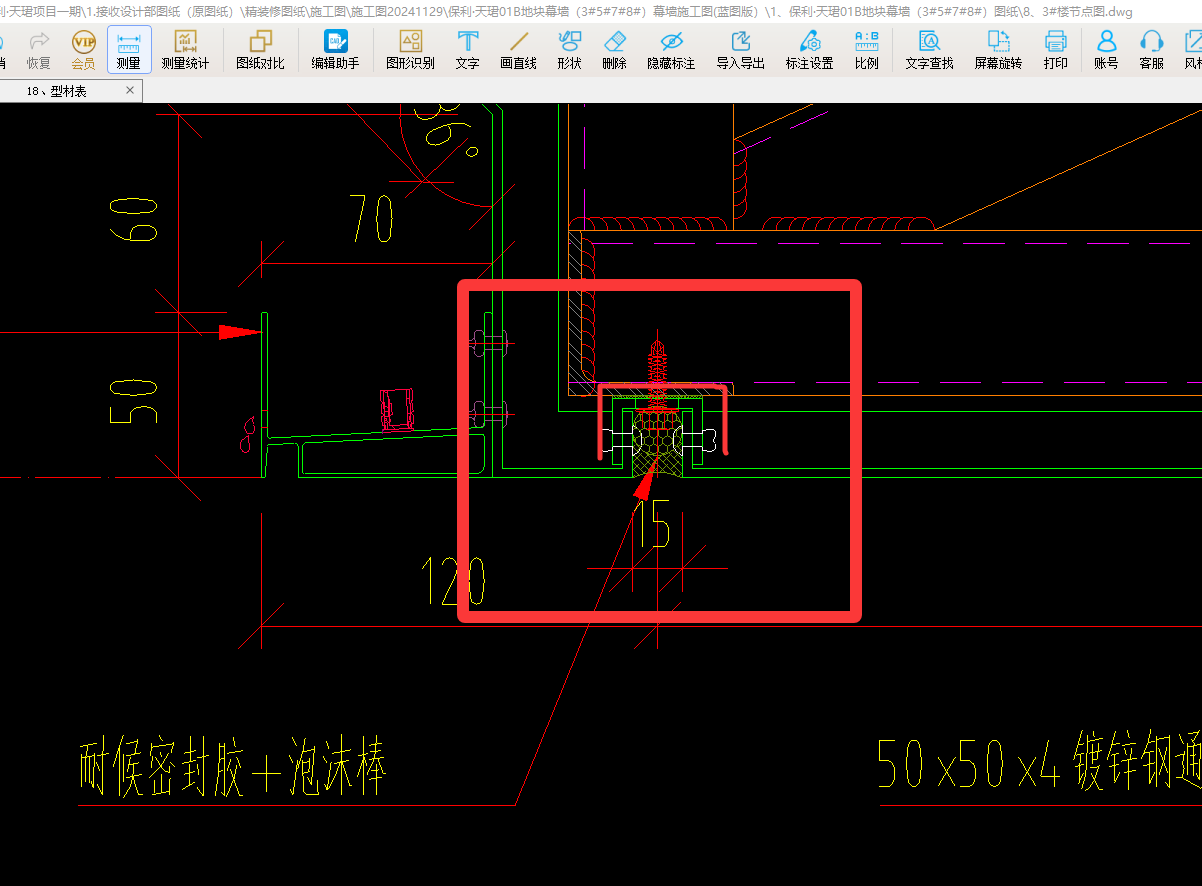Close the 18、型材表 tab
Viewport: 1202px width, 886px height.
pos(129,90)
